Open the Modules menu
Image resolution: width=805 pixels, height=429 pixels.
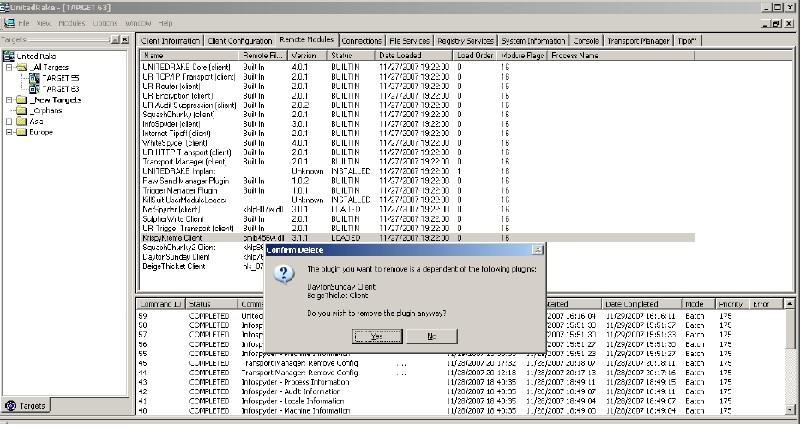[x=71, y=23]
